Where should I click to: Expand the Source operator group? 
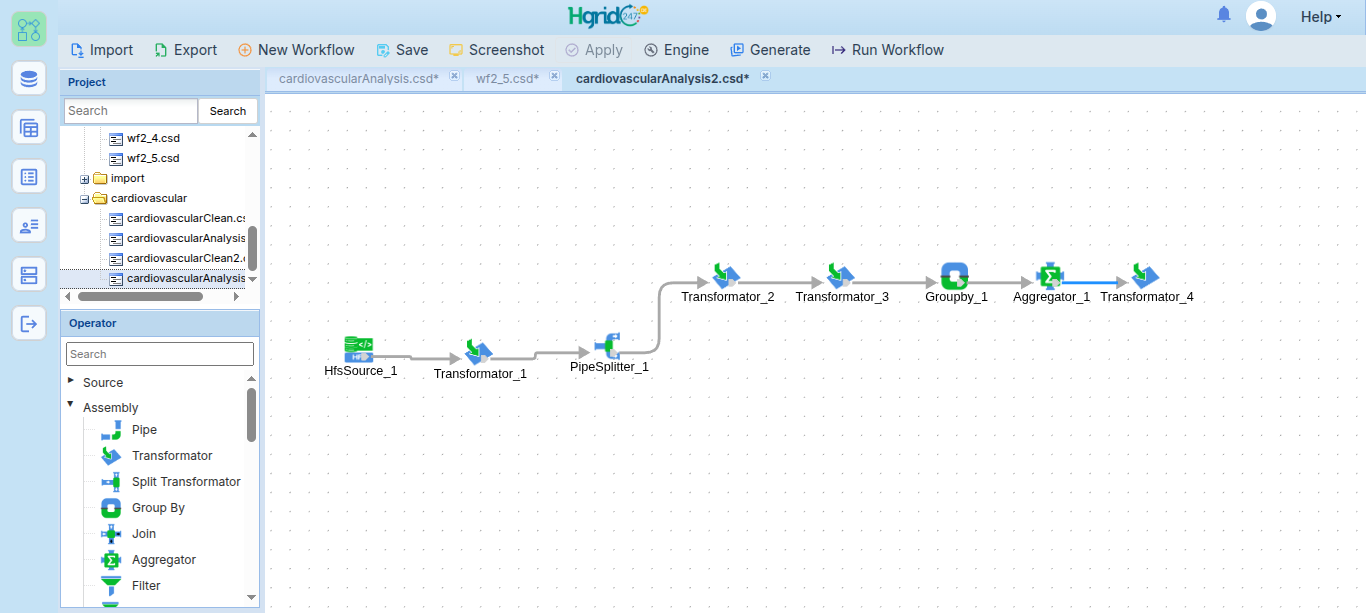coord(71,381)
